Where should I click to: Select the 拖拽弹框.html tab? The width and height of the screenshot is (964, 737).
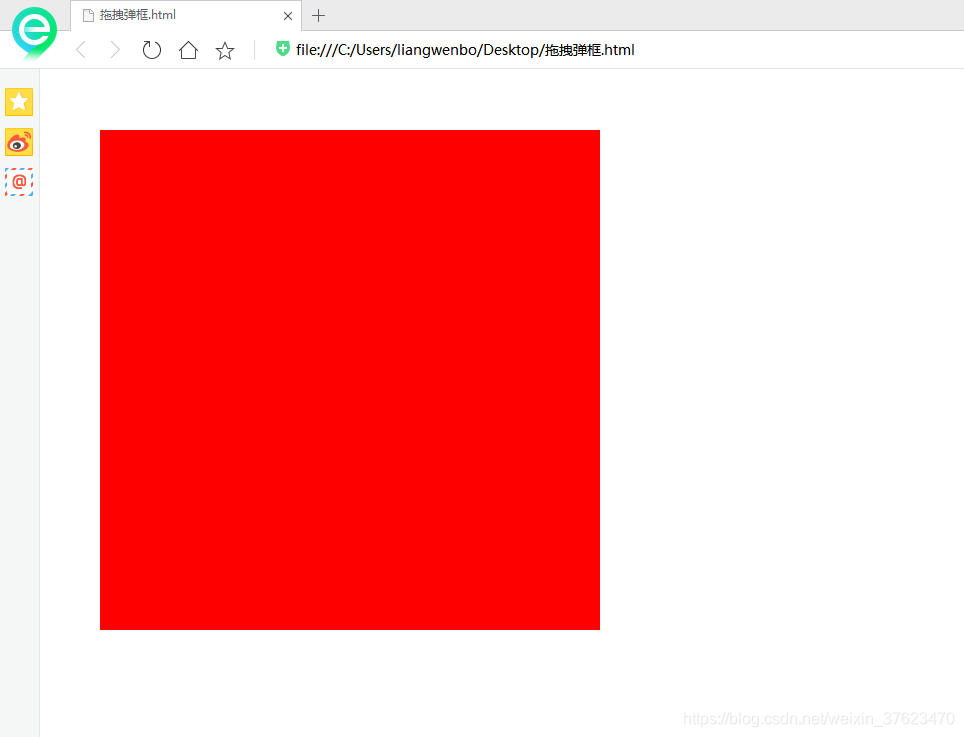pyautogui.click(x=186, y=15)
